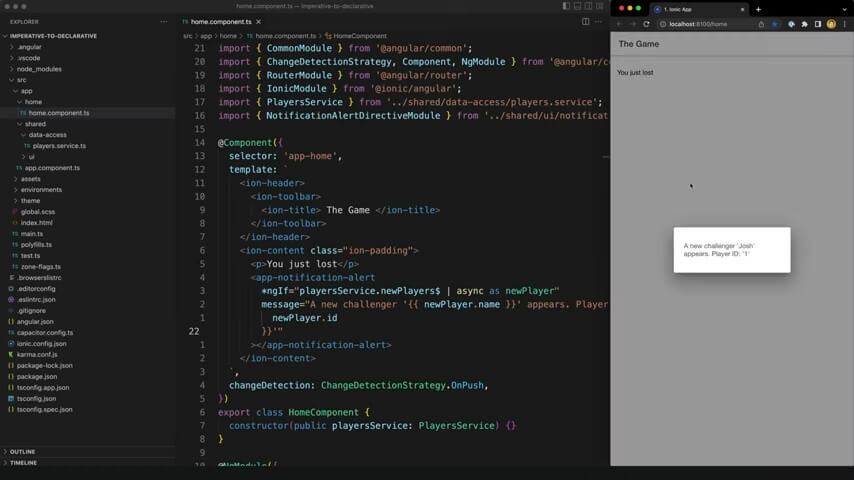
Task: Toggle bottom panel layout icon in title bar
Action: pyautogui.click(x=577, y=6)
